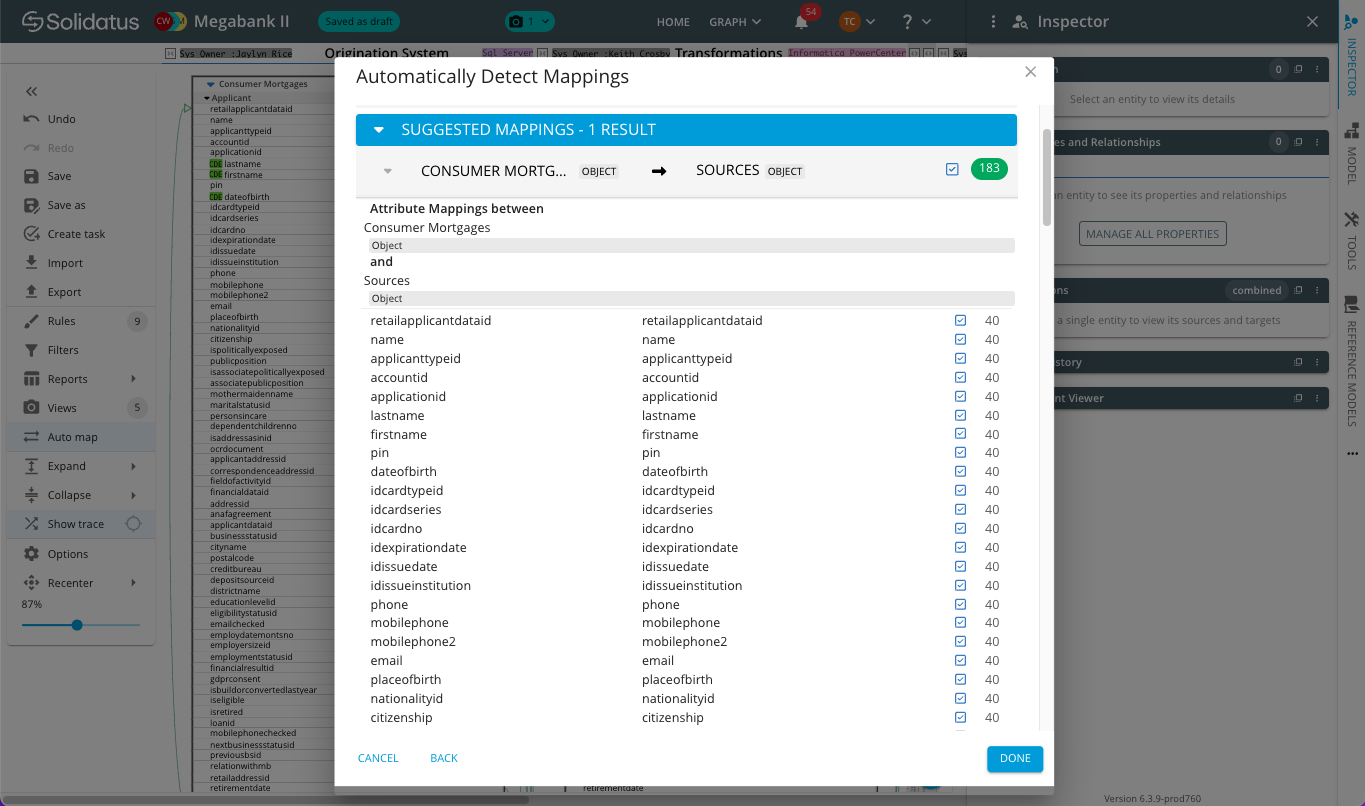Click the Create task icon
The height and width of the screenshot is (806, 1365).
click(x=31, y=234)
